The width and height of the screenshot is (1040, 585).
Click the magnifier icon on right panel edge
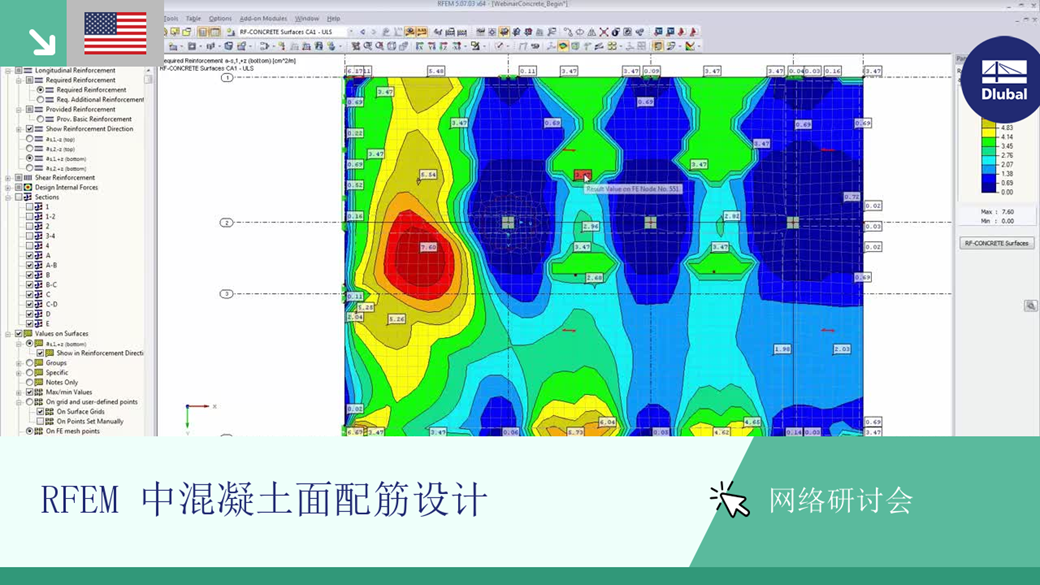(1030, 306)
